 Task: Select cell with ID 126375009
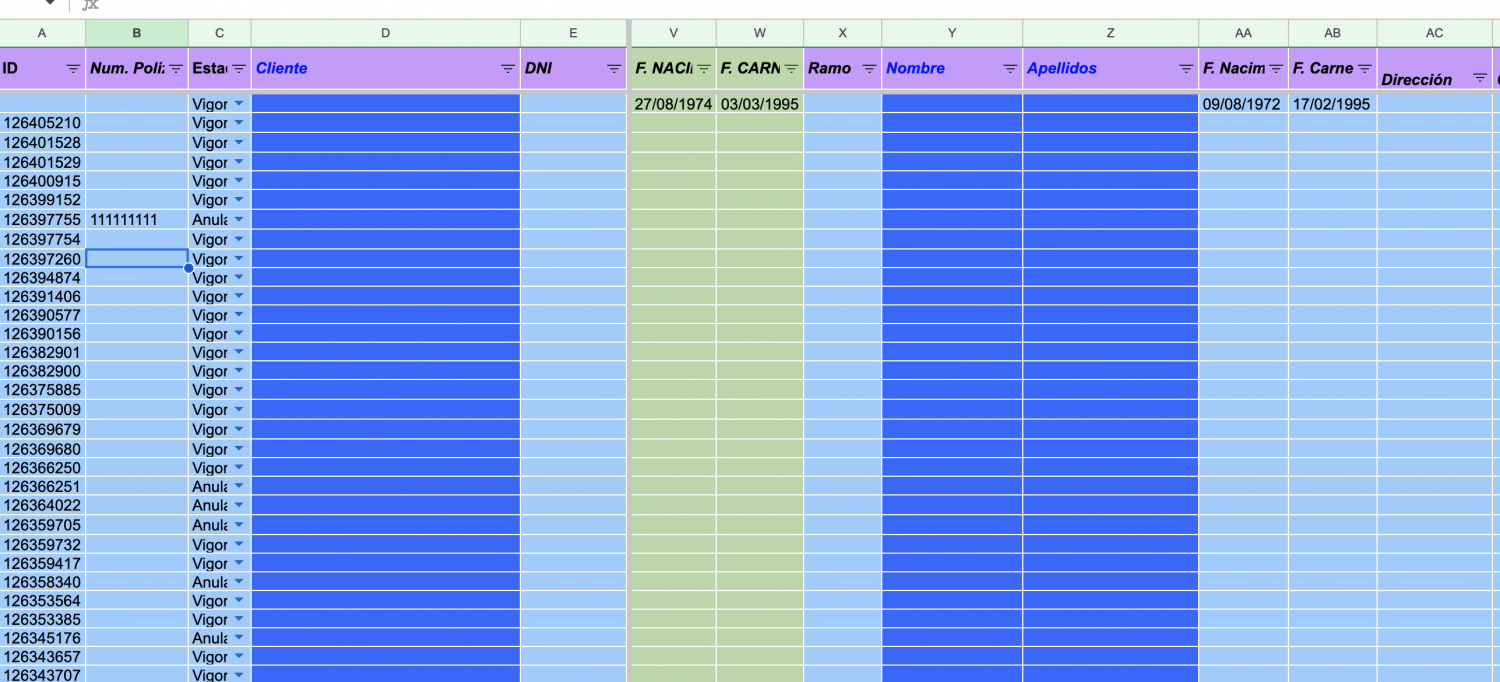42,410
